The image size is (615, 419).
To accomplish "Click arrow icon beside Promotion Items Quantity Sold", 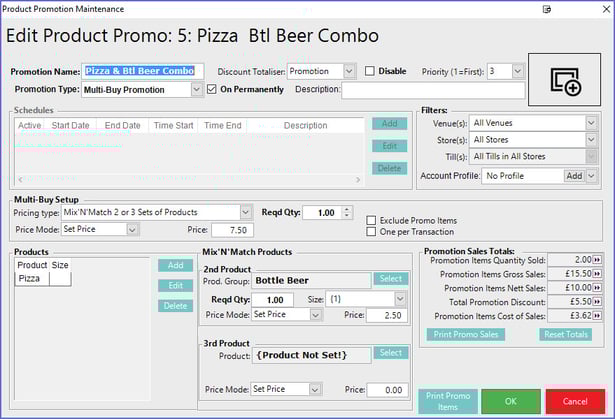I will 597,260.
